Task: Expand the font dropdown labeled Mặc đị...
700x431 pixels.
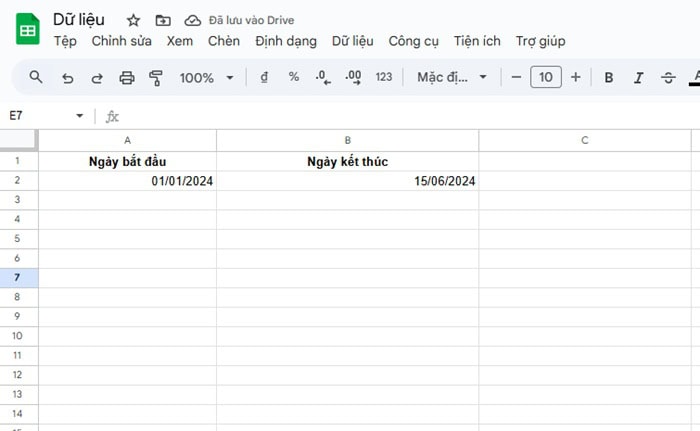Action: point(453,77)
